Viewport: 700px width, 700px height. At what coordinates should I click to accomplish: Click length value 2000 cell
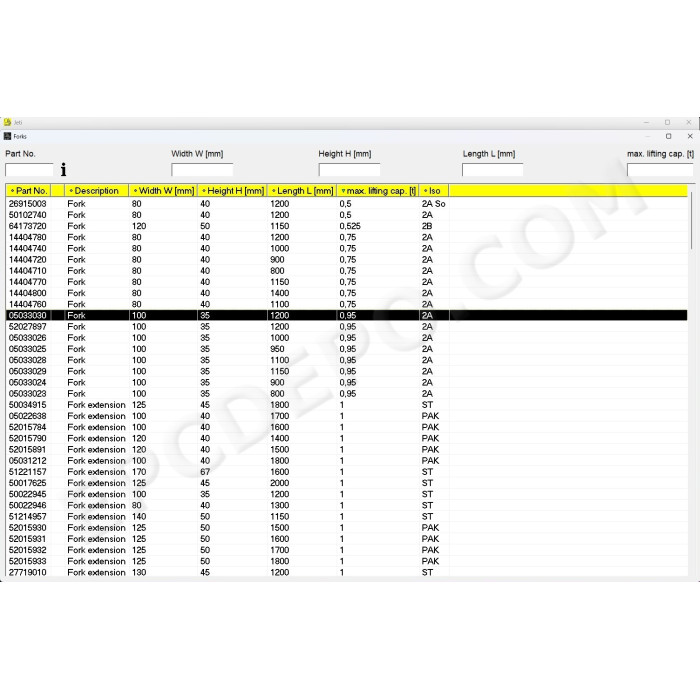(279, 483)
